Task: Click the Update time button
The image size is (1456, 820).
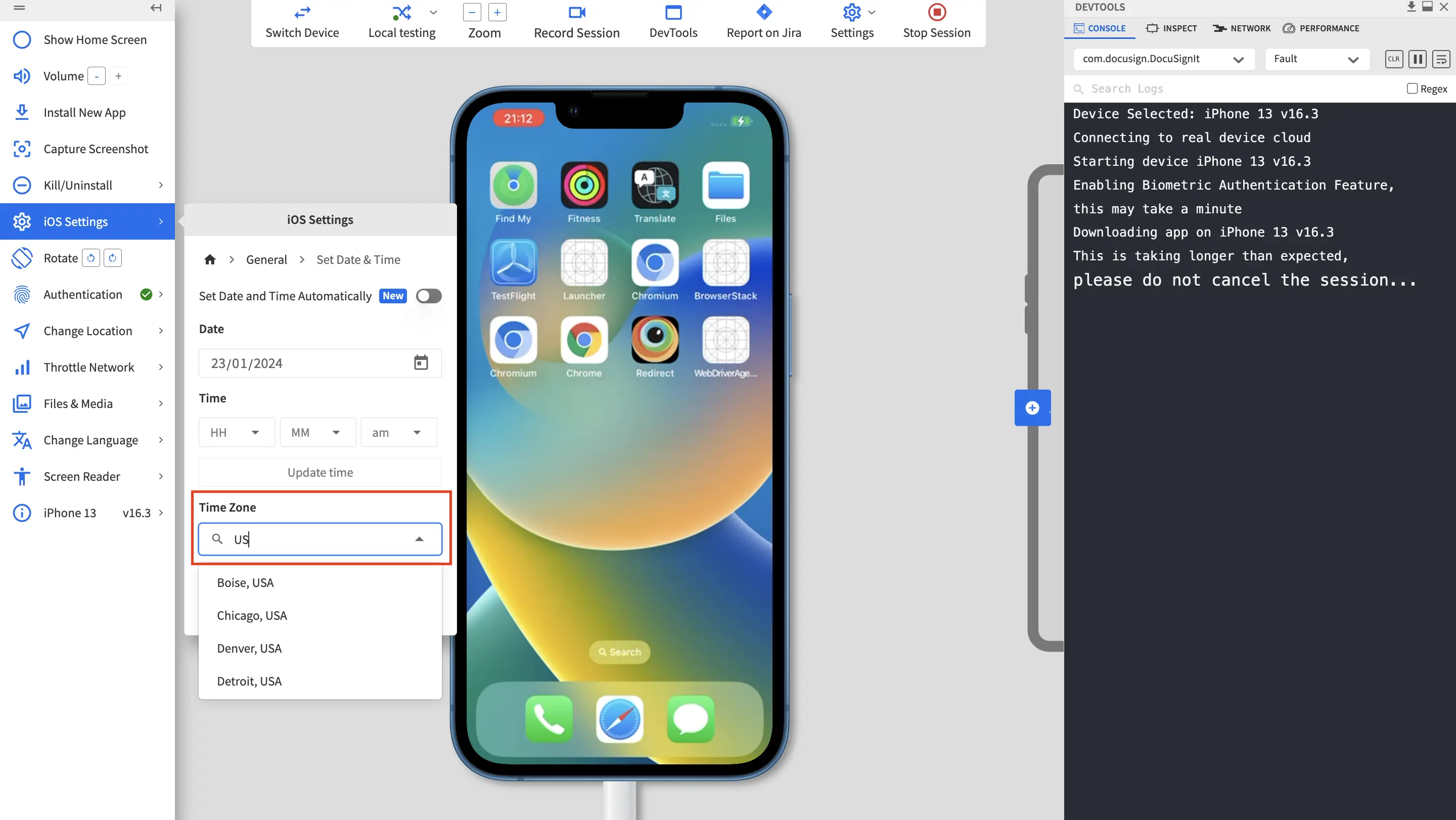Action: pos(320,473)
